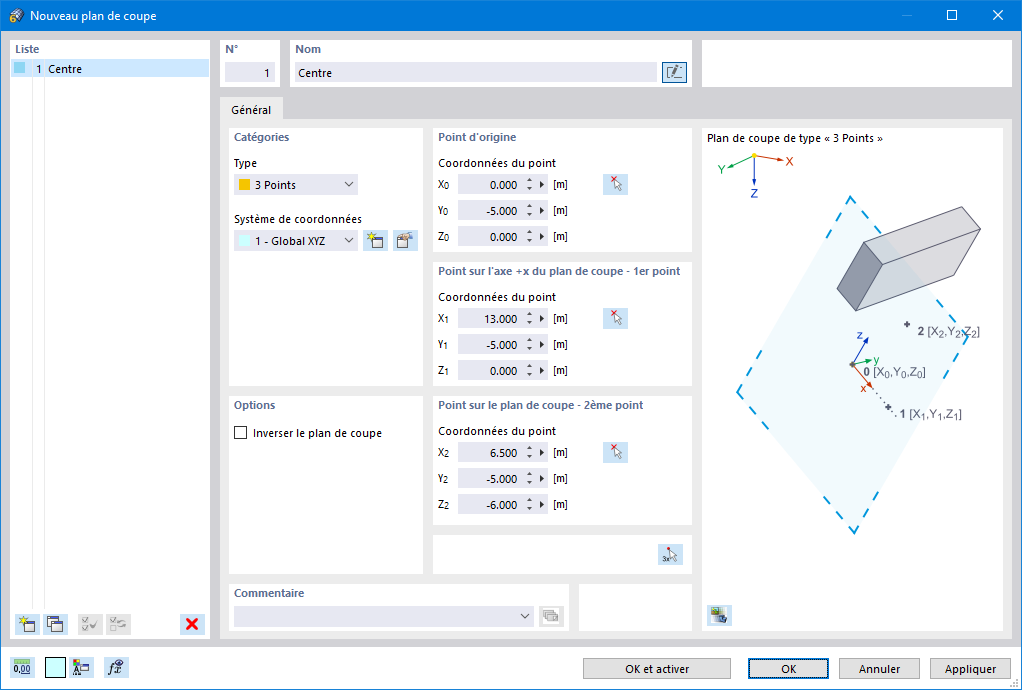Image resolution: width=1022 pixels, height=690 pixels.
Task: Click OK et activer button
Action: (656, 668)
